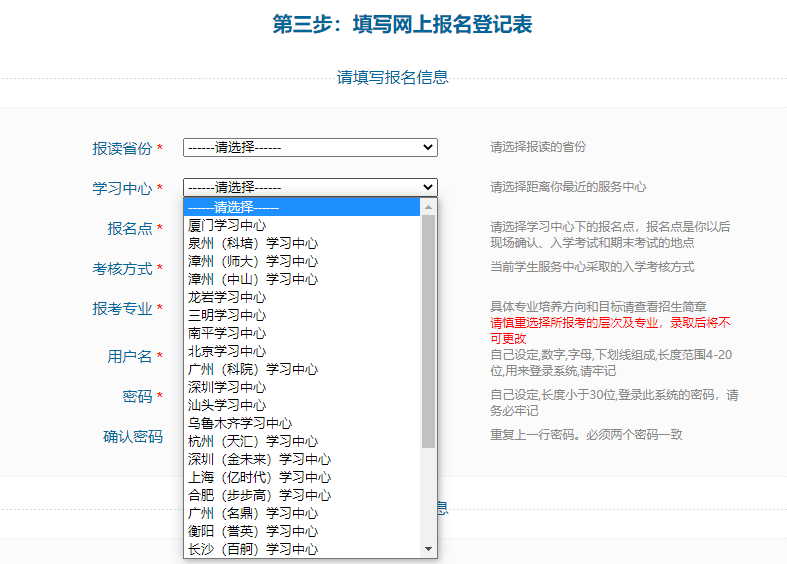Click the section title 请填写报名信息

click(392, 77)
